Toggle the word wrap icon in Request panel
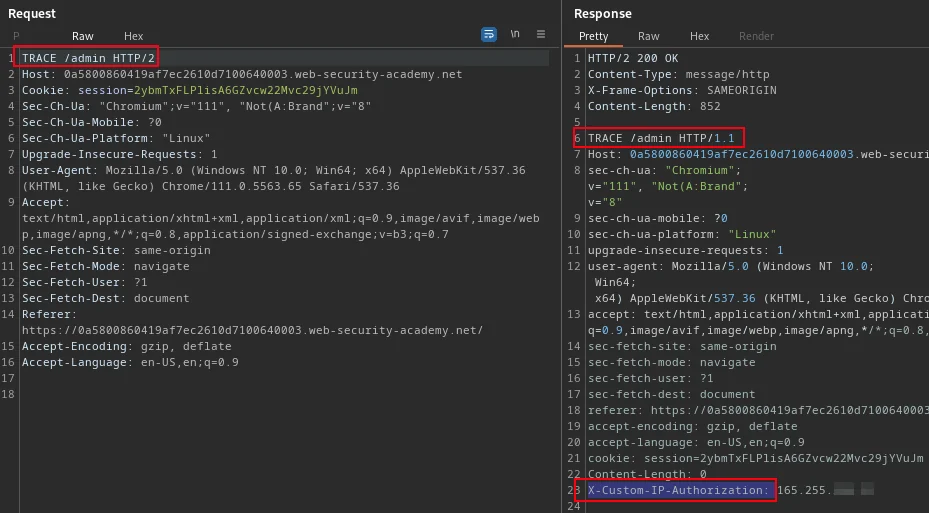This screenshot has width=929, height=513. pyautogui.click(x=489, y=34)
